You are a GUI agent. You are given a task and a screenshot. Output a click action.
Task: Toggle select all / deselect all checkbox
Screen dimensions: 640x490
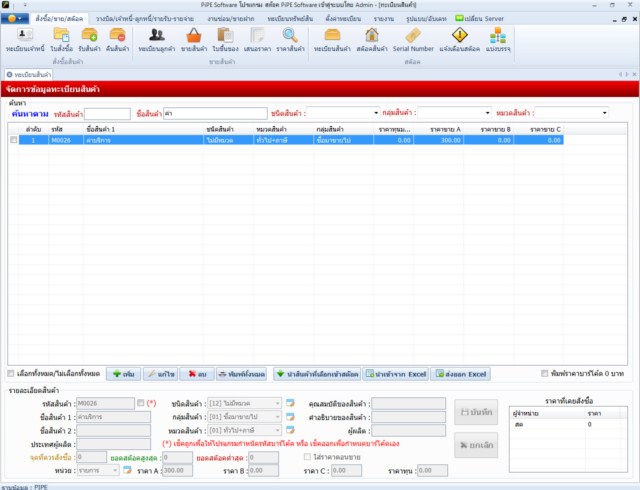pyautogui.click(x=11, y=373)
